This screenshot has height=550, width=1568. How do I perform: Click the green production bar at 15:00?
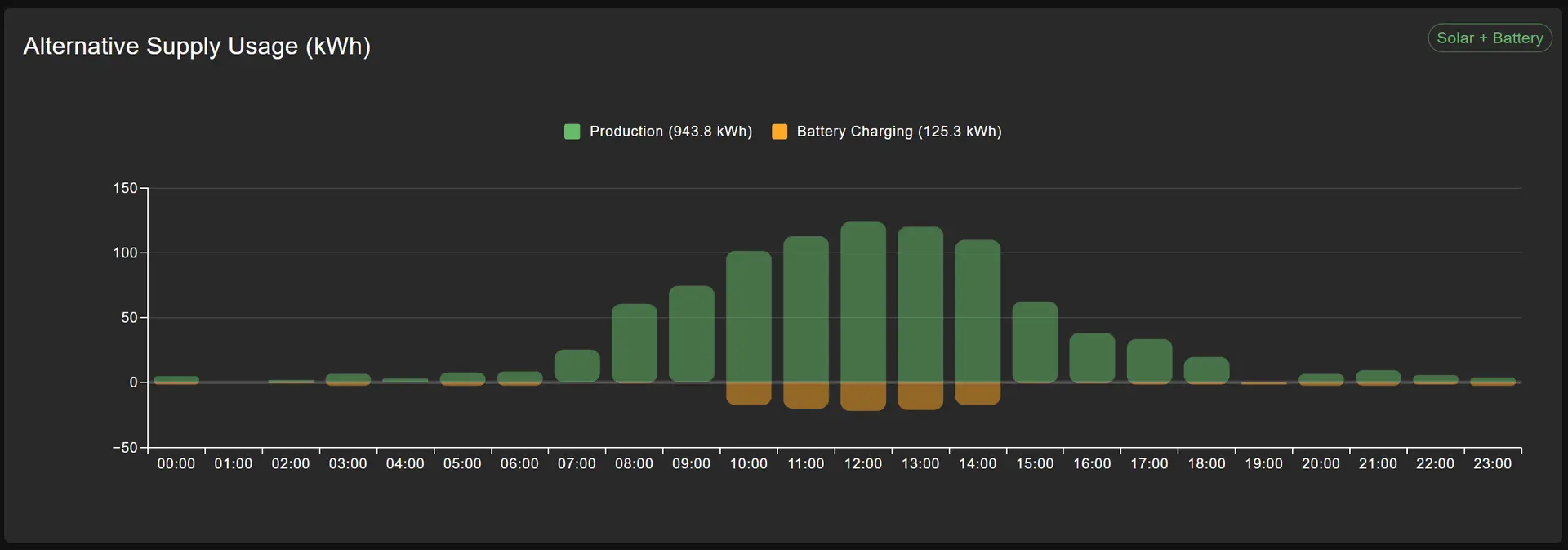point(1035,342)
